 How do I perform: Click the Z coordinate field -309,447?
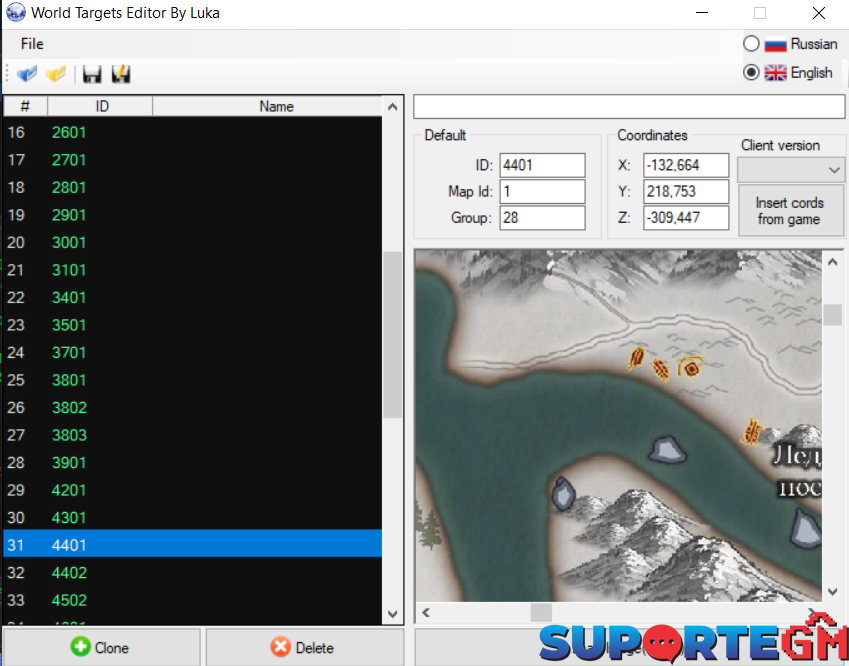point(686,218)
